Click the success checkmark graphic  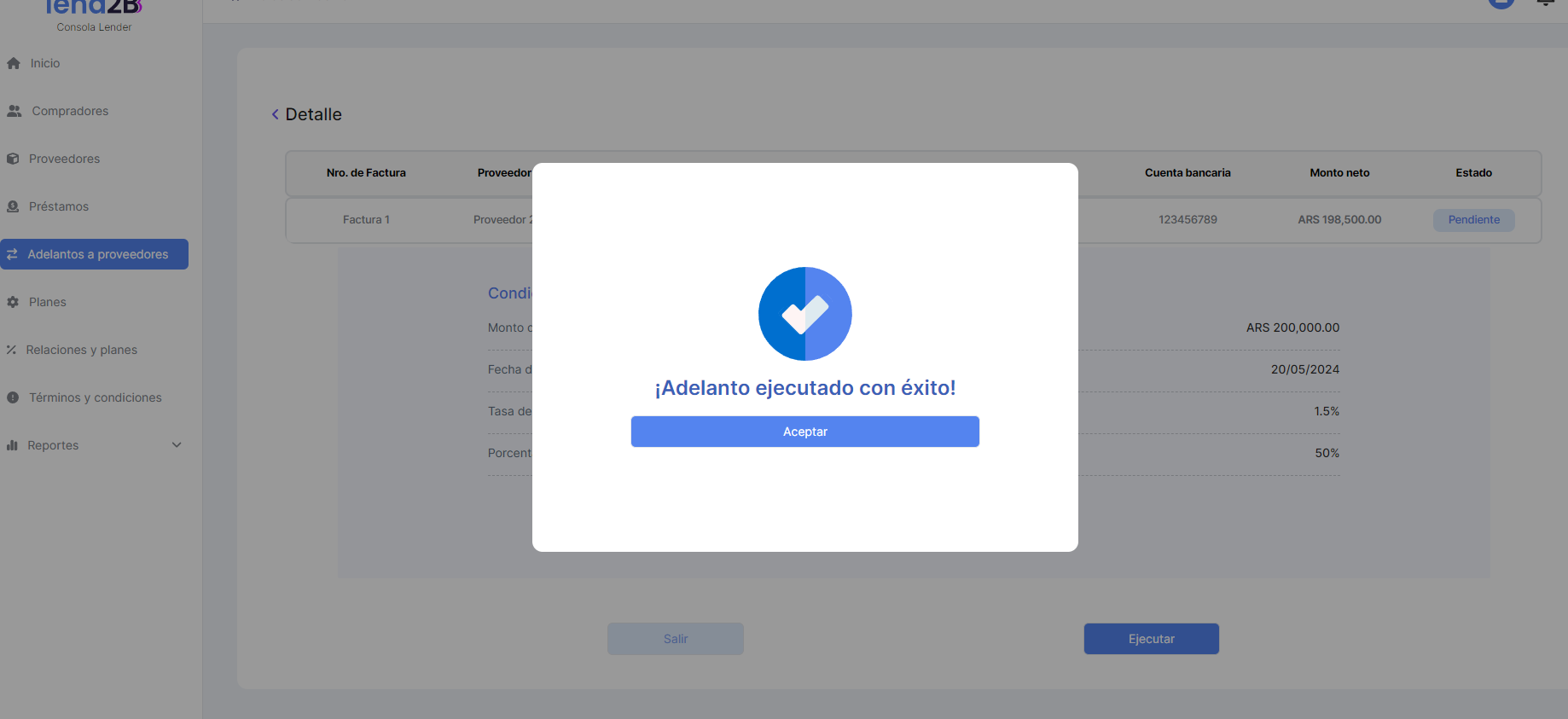click(x=804, y=314)
